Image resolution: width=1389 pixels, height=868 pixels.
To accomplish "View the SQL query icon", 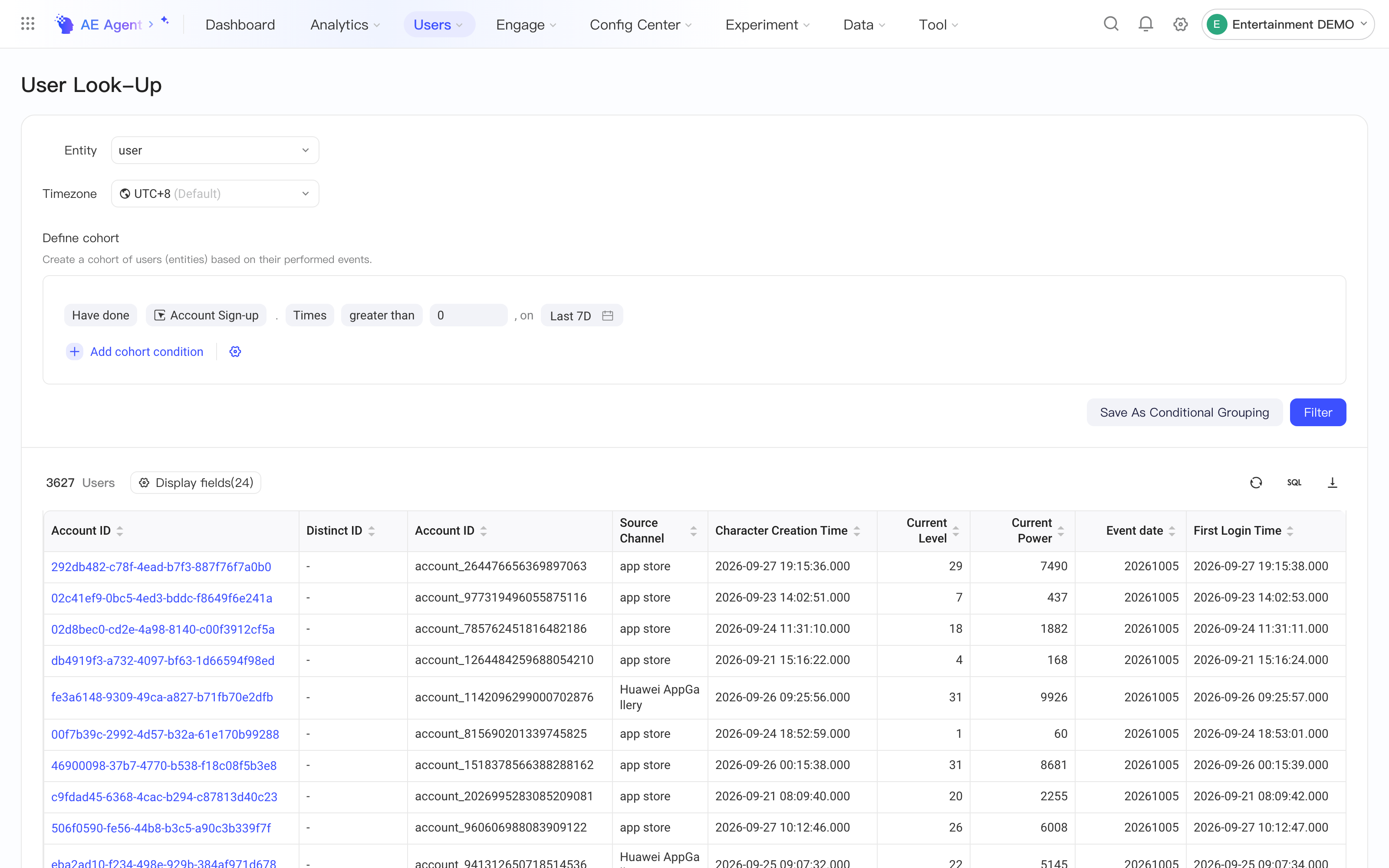I will [x=1294, y=483].
